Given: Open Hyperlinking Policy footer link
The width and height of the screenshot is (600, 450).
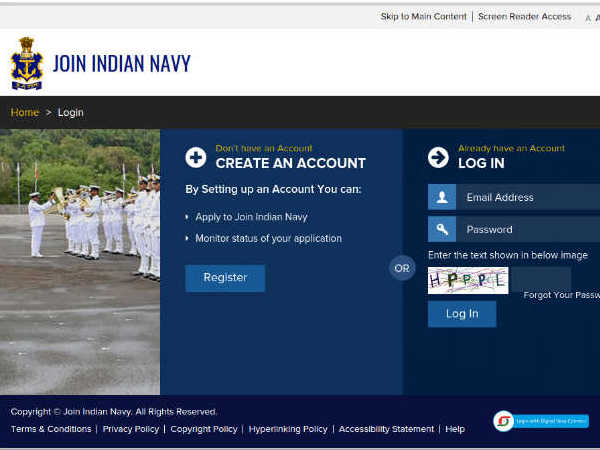Looking at the screenshot, I should tap(288, 429).
